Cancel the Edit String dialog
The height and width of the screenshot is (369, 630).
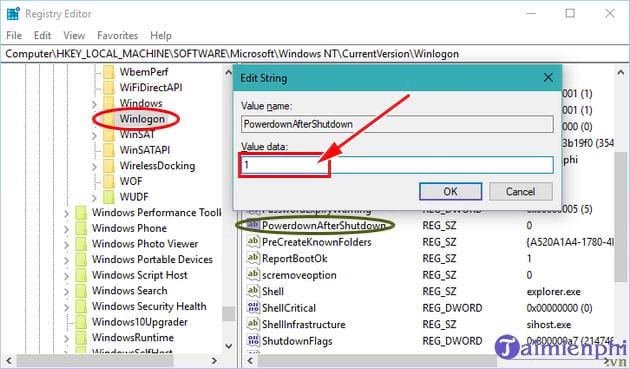[521, 191]
